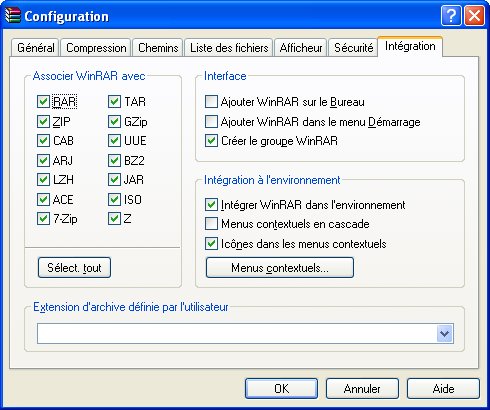Enable Ajouter WinRAR sur le Bureau
Viewport: 490px width, 410px height.
click(211, 102)
